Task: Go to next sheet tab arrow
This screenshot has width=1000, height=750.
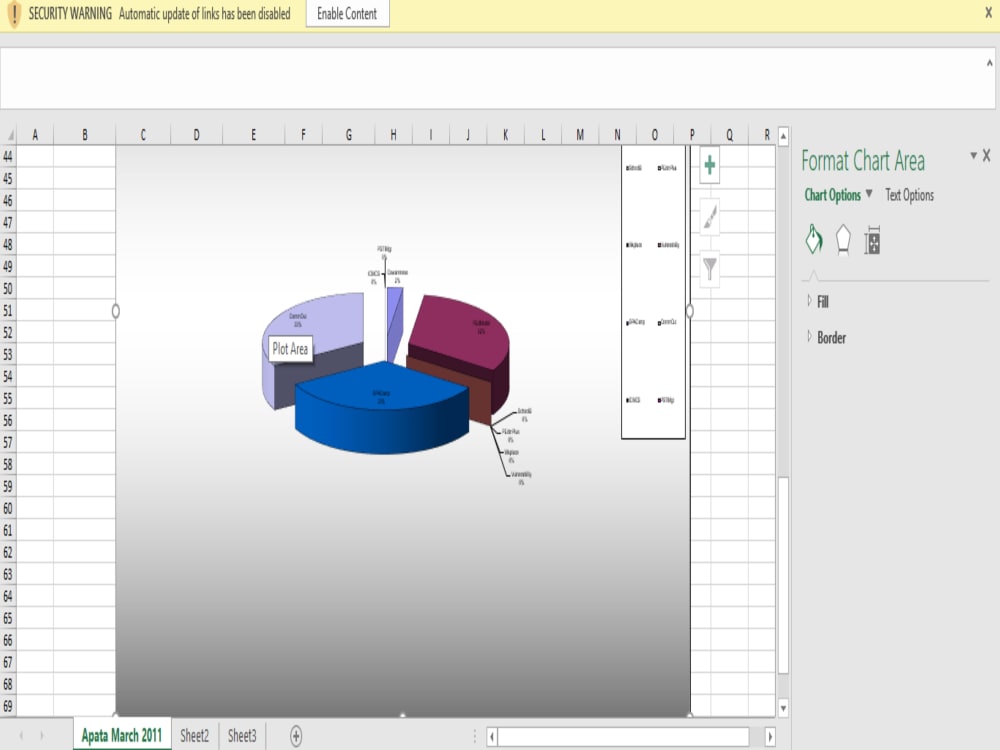Action: [x=41, y=736]
